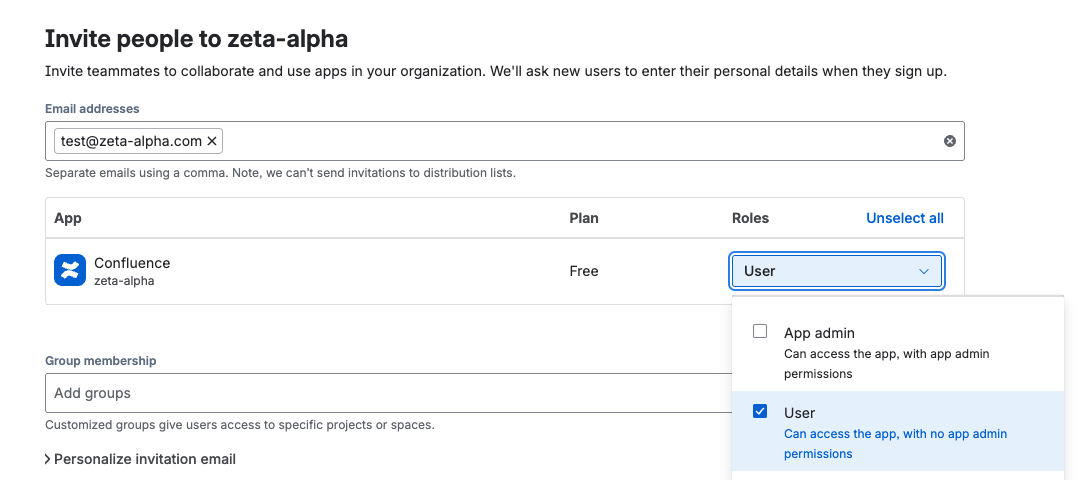Click the Roles column header
This screenshot has width=1091, height=480.
pyautogui.click(x=750, y=218)
